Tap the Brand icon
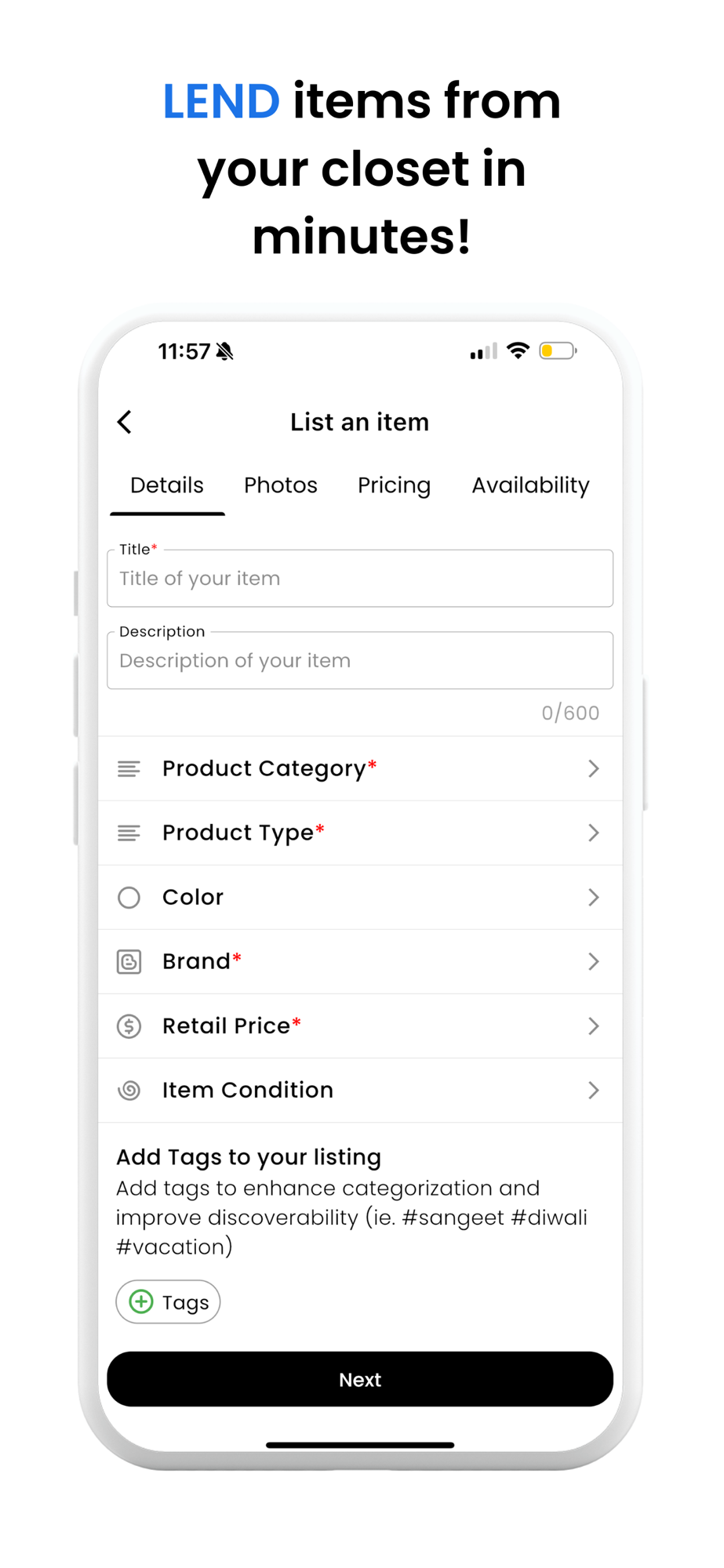 (x=129, y=962)
